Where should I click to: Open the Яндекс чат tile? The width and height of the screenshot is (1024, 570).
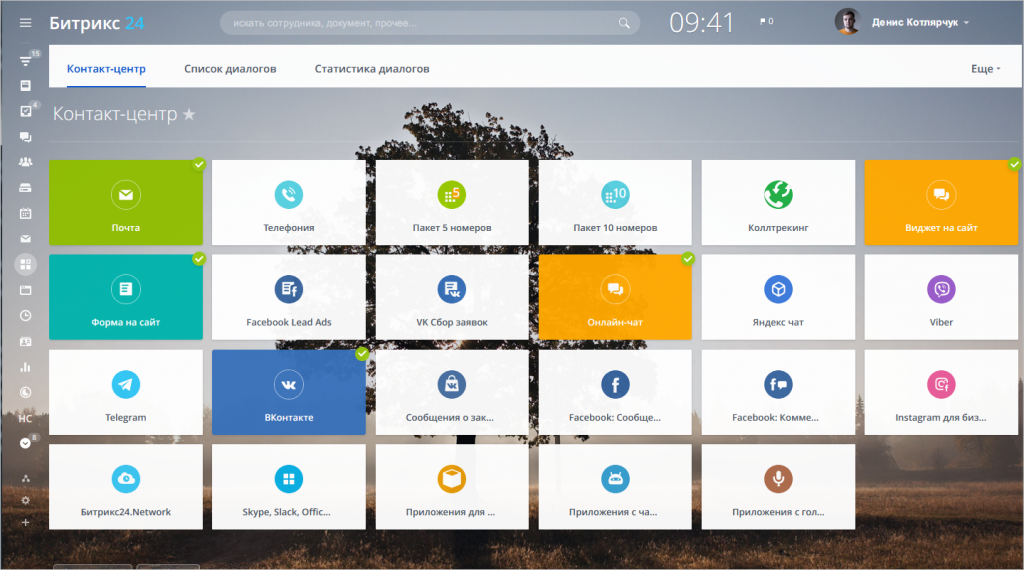(778, 297)
